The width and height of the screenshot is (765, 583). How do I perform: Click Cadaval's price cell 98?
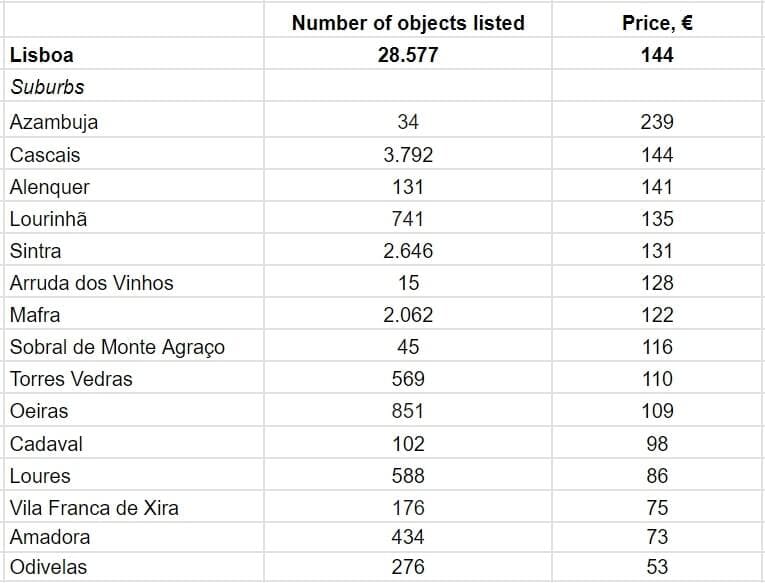[657, 444]
